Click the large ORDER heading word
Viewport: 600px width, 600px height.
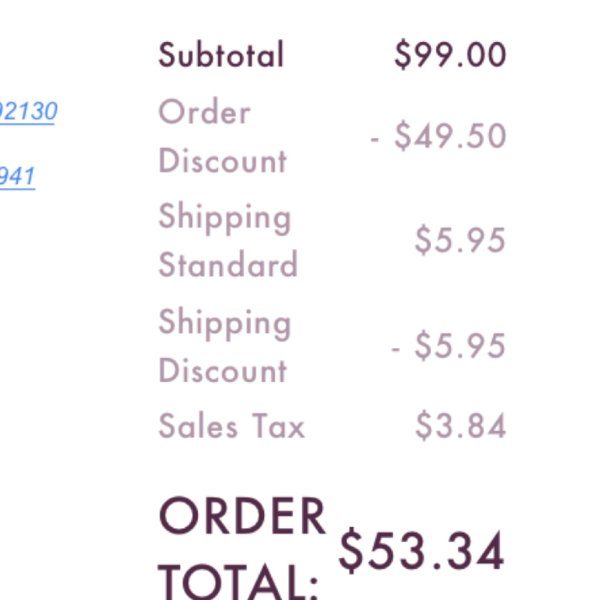[x=242, y=515]
